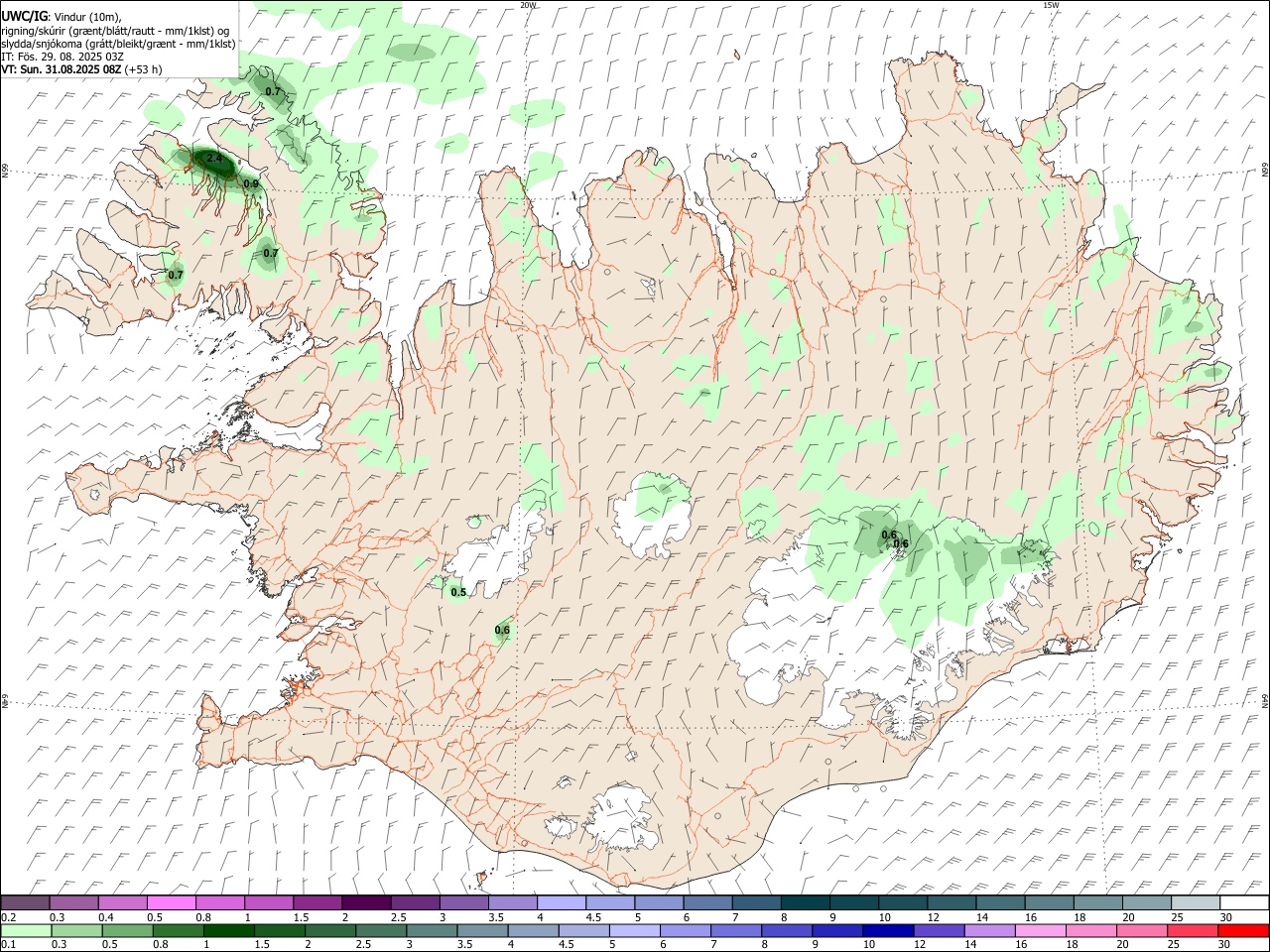The image size is (1270, 952).
Task: Click the initial time "IT: Fös. 29. 08. 2025 03Z"
Action: (x=63, y=57)
